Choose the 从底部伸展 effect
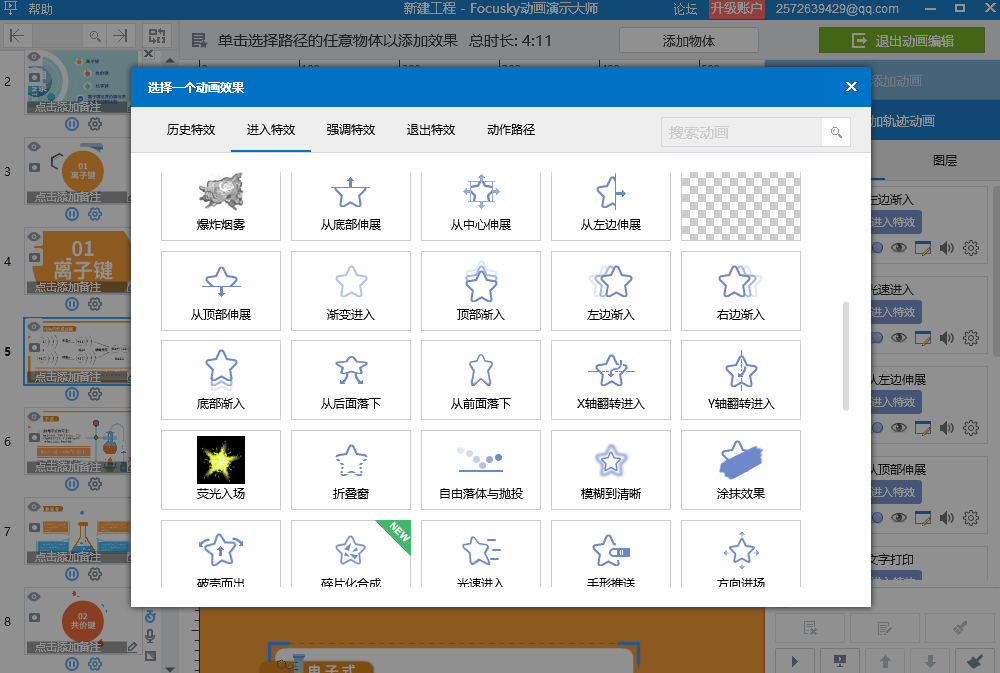Image resolution: width=1000 pixels, height=673 pixels. point(351,205)
